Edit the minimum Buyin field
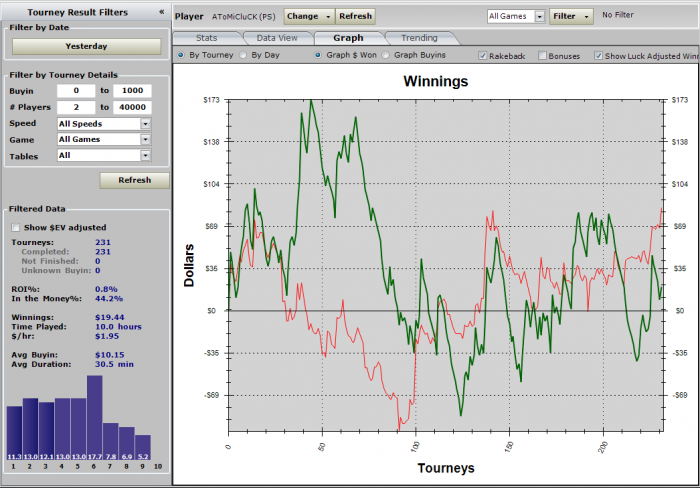The width and height of the screenshot is (700, 488). coord(76,91)
